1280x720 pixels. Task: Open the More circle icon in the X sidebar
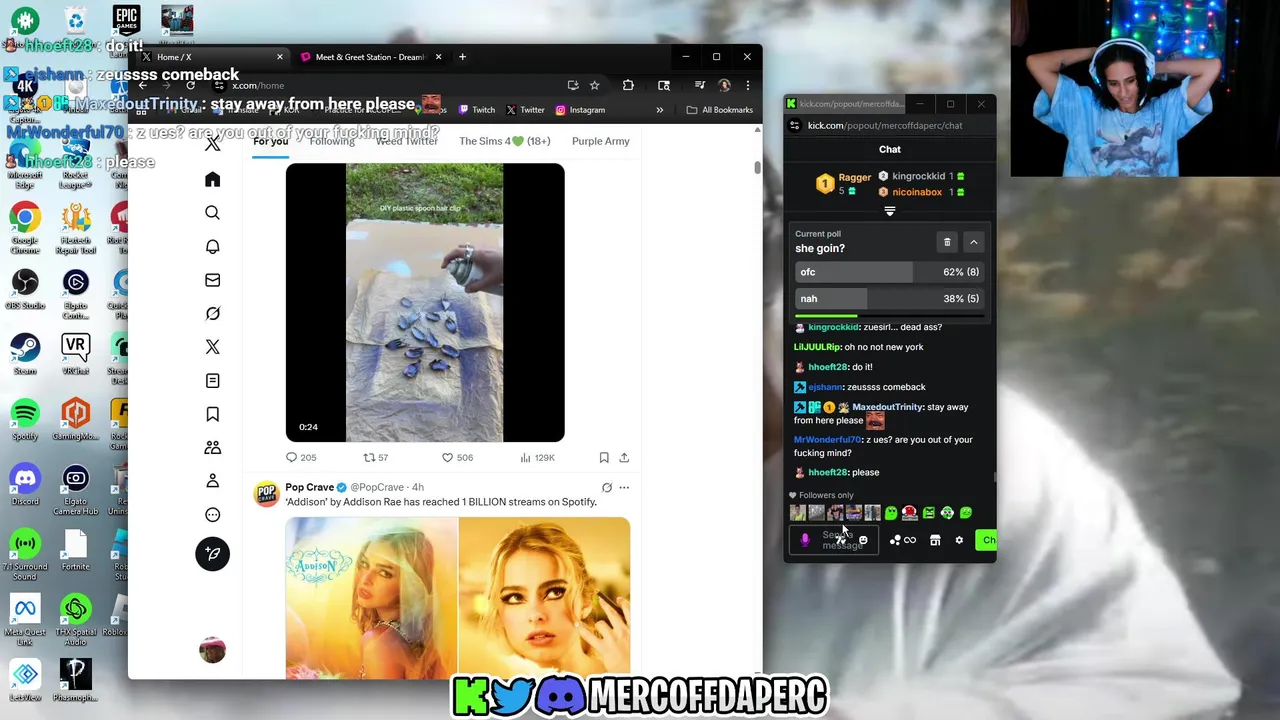pos(212,515)
